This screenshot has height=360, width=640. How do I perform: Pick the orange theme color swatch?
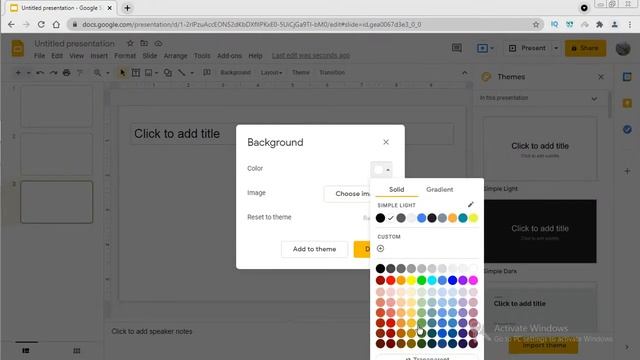[452, 218]
